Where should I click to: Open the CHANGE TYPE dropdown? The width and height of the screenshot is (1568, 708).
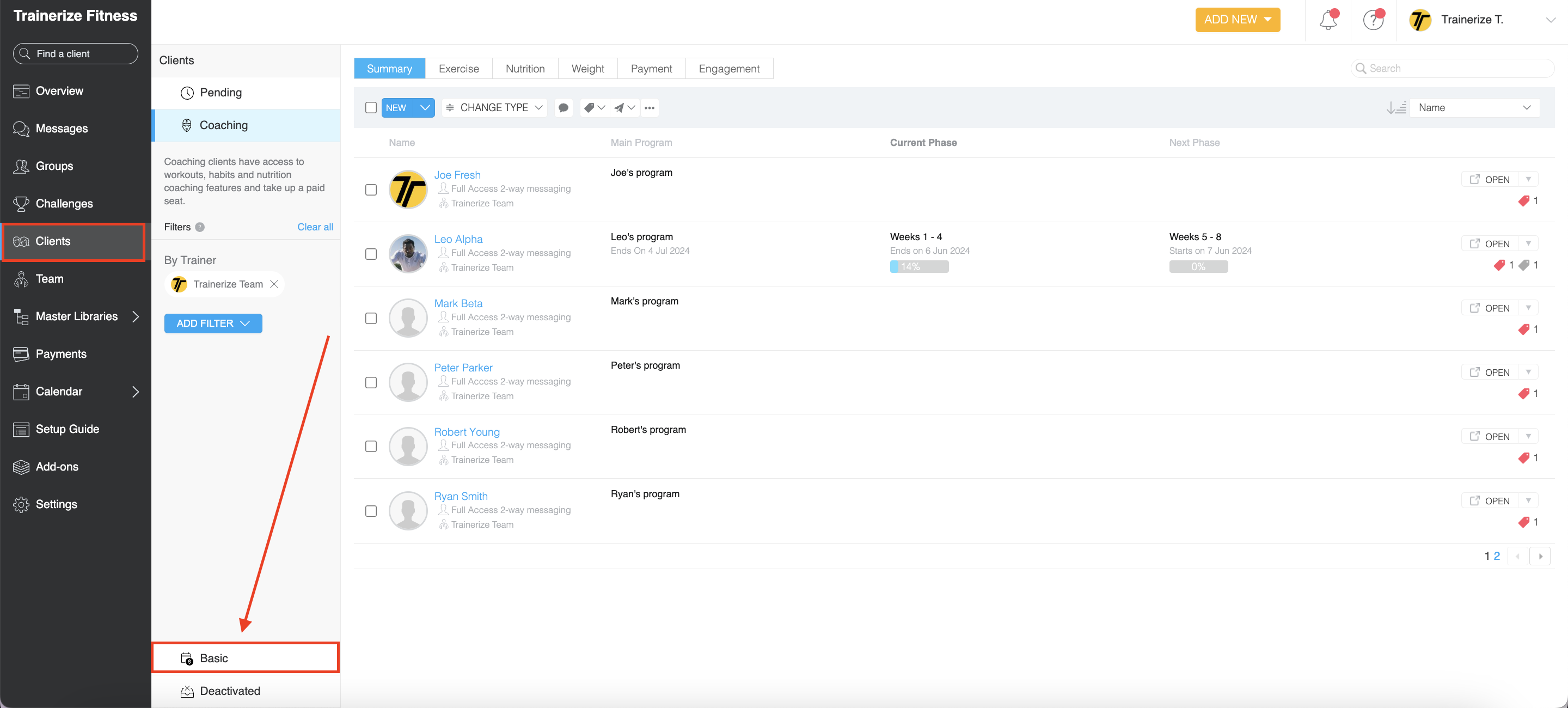pos(494,108)
